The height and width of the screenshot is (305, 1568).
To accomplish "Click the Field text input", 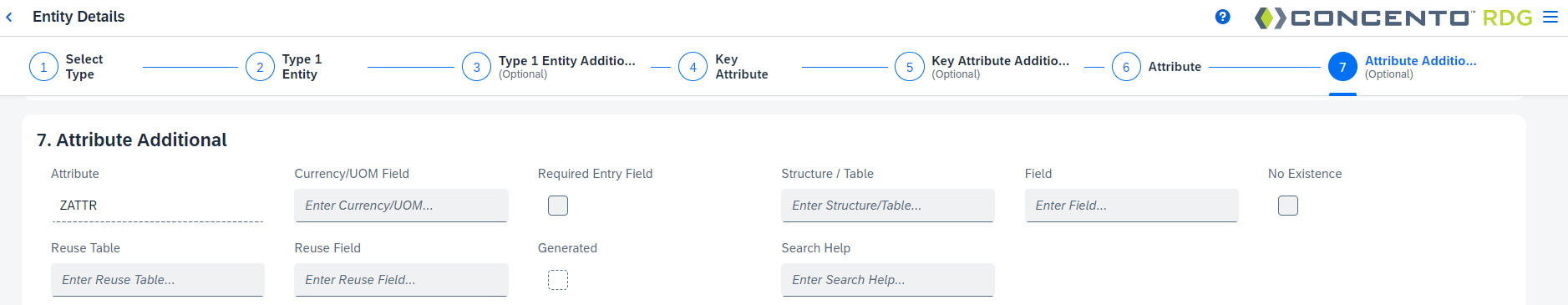I will tap(1131, 206).
